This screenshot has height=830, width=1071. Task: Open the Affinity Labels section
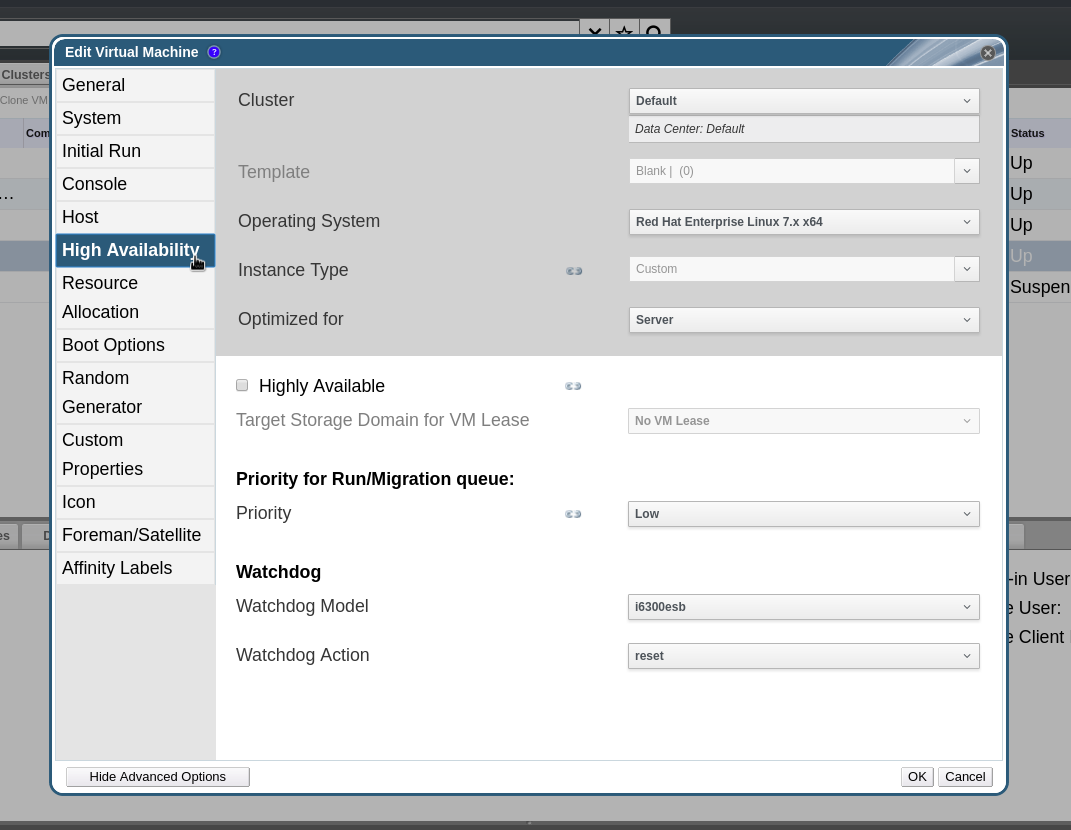tap(117, 567)
